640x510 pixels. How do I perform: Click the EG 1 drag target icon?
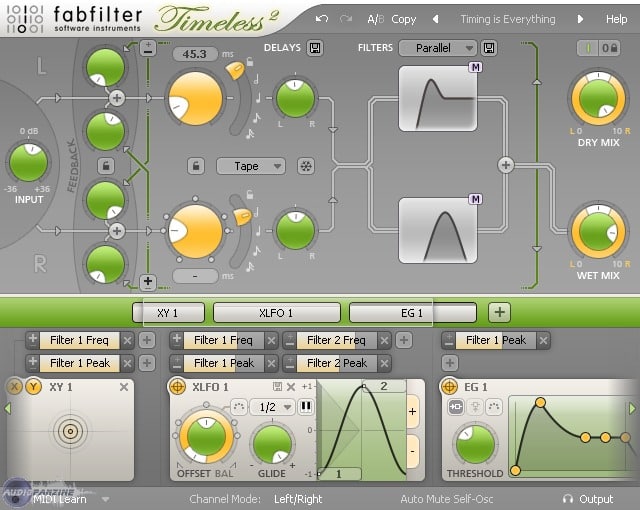click(x=449, y=387)
